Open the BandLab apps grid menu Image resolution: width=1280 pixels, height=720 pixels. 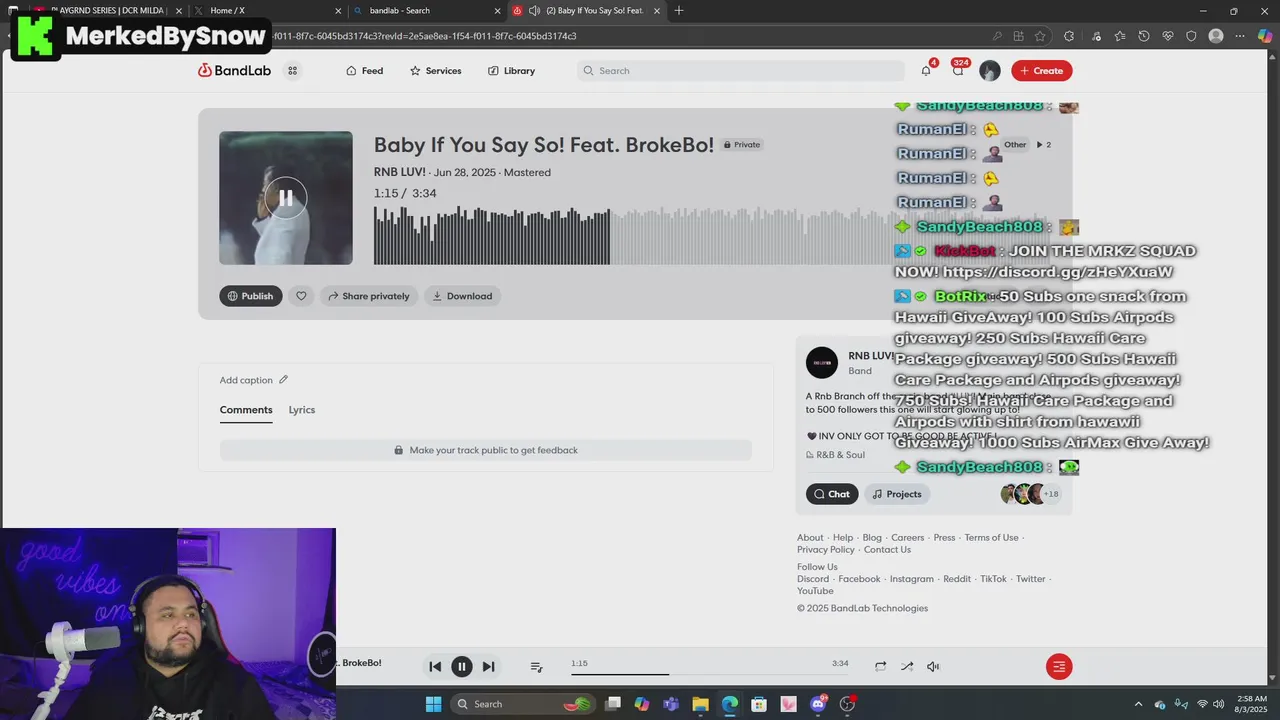tap(292, 71)
